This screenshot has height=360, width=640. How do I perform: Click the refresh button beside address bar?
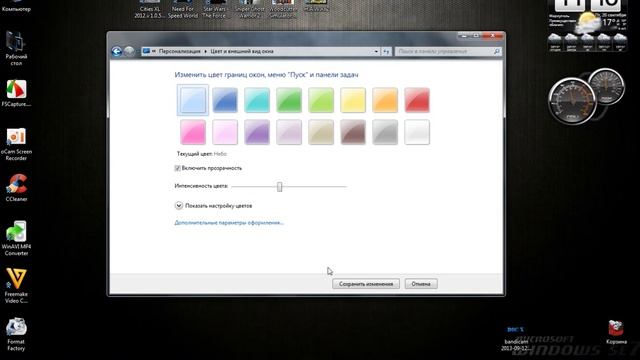(386, 51)
